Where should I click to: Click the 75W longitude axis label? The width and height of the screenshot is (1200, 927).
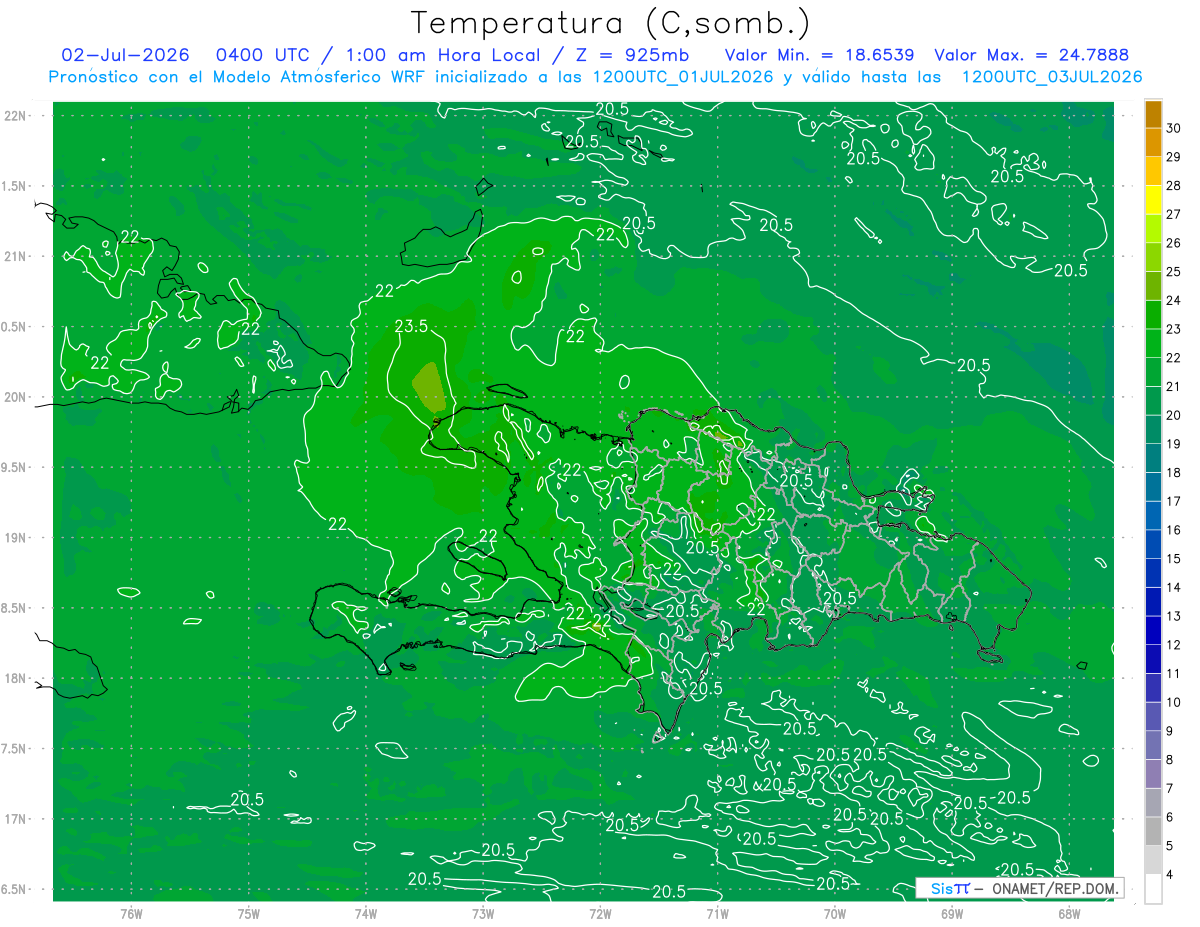coord(248,913)
